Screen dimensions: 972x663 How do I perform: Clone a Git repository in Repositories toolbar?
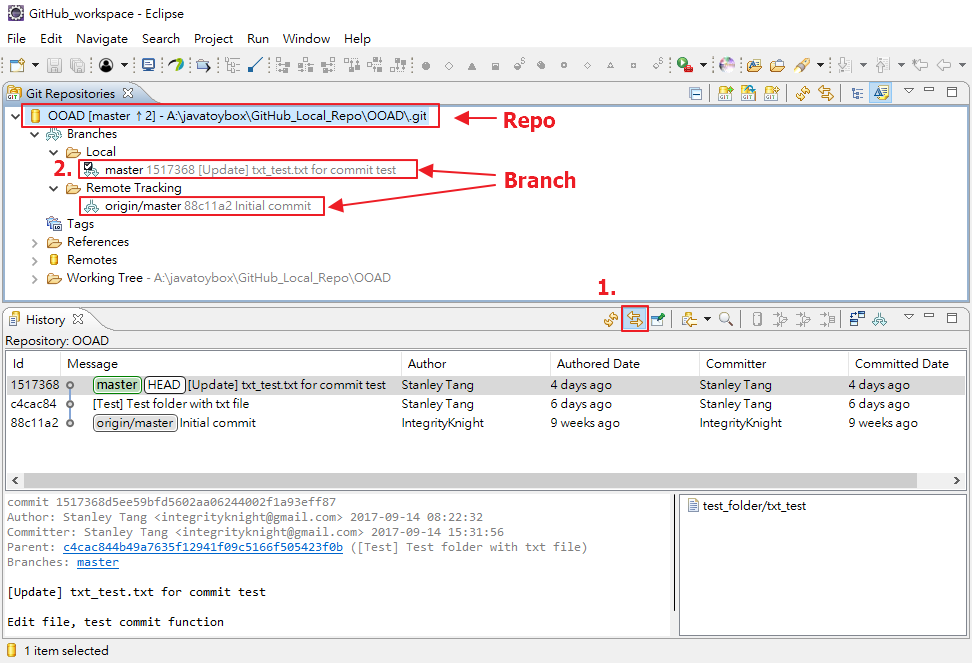[746, 92]
